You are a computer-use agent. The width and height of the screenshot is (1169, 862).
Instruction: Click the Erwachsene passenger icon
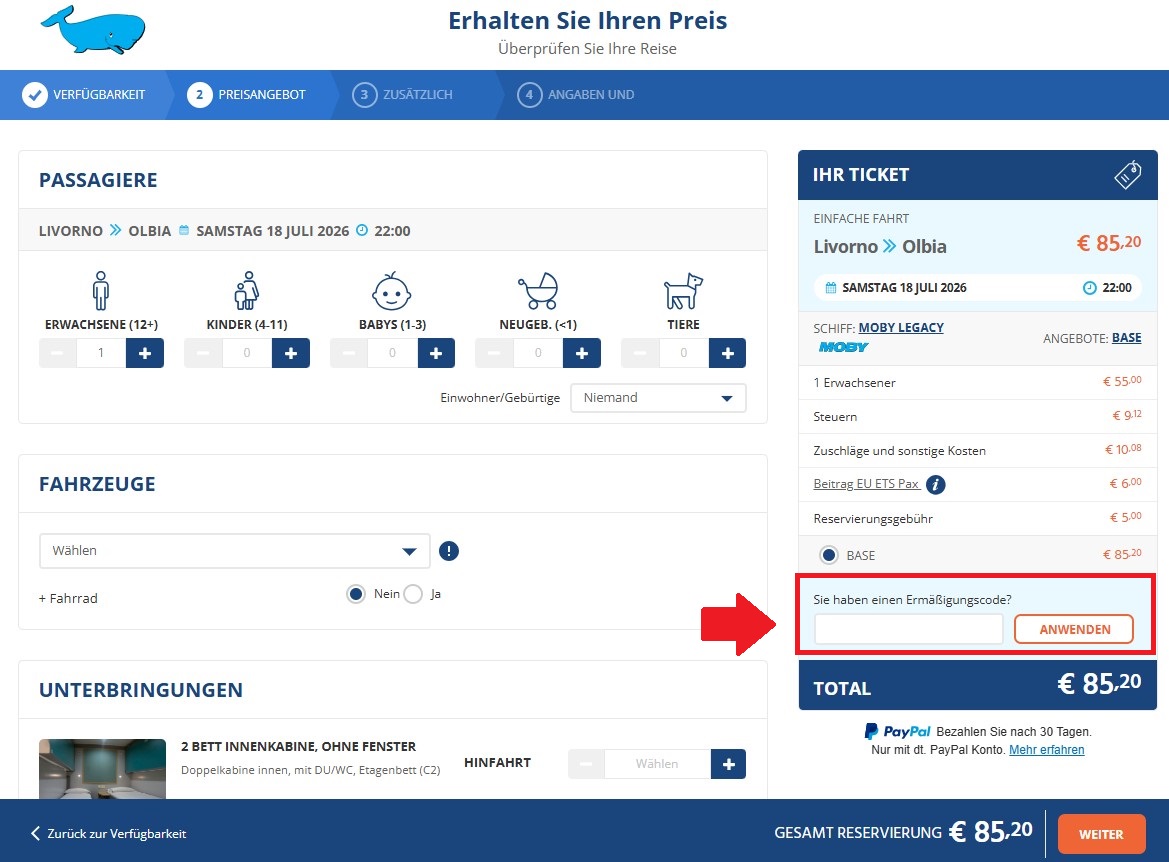coord(100,292)
